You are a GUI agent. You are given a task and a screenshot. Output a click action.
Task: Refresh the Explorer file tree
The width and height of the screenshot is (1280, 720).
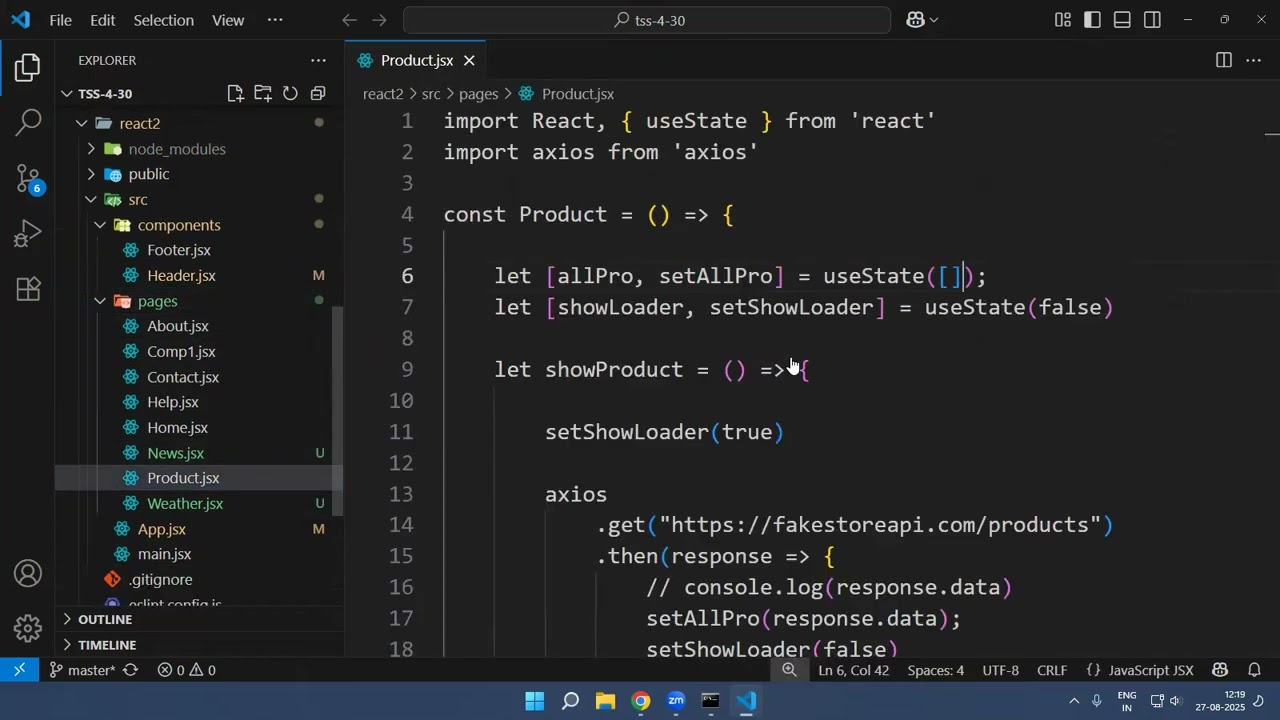[x=290, y=94]
